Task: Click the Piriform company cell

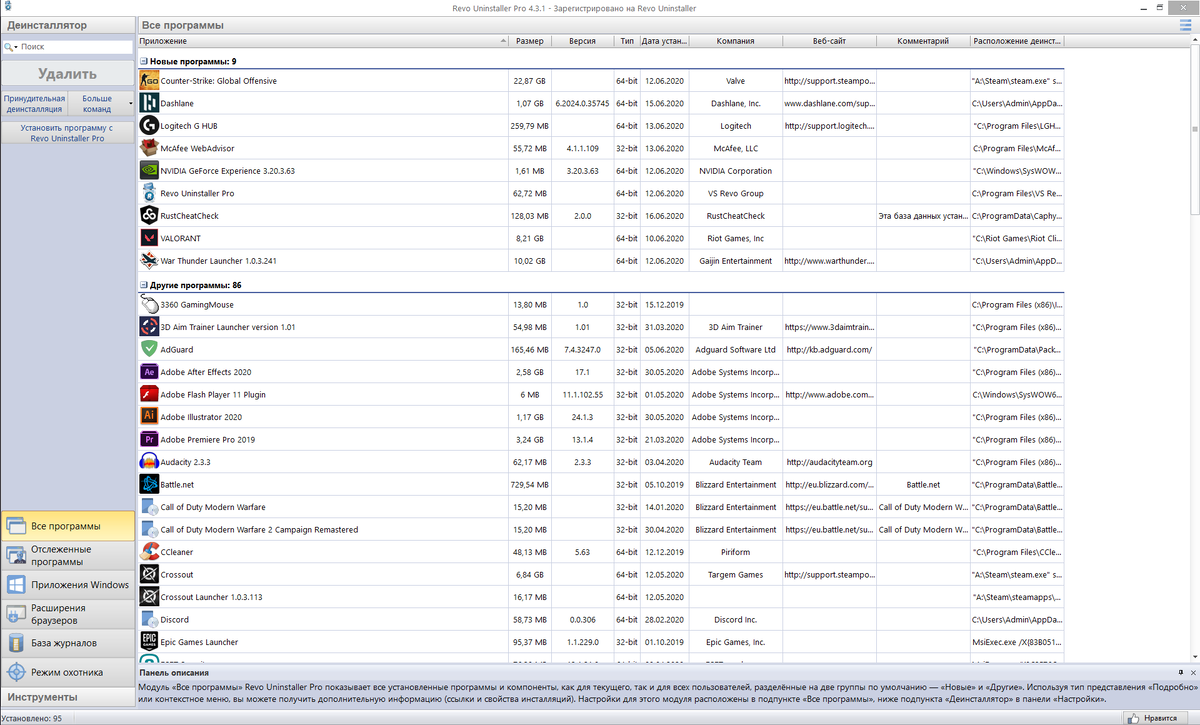Action: pos(735,552)
